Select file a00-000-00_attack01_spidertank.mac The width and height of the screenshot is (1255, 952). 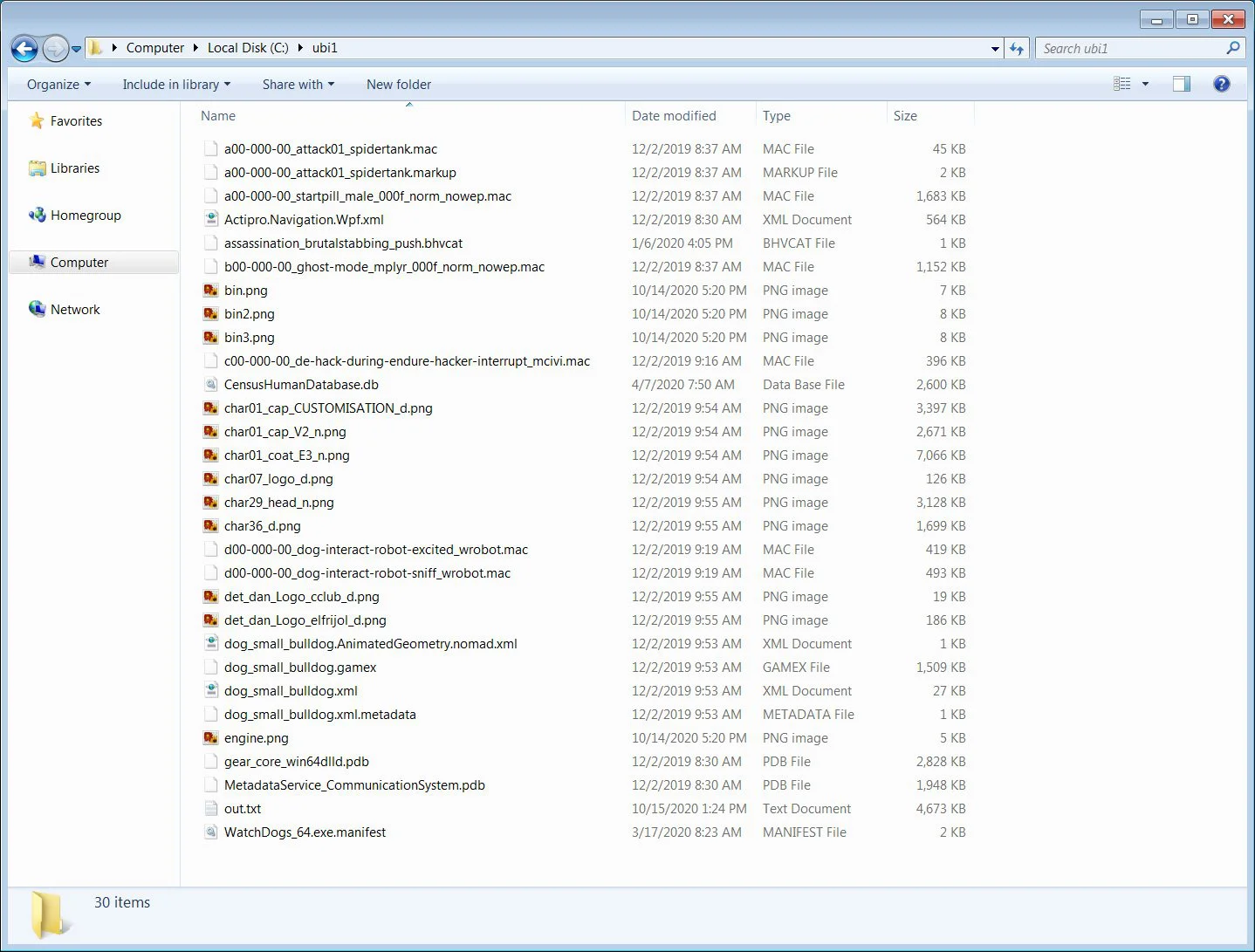pyautogui.click(x=331, y=149)
